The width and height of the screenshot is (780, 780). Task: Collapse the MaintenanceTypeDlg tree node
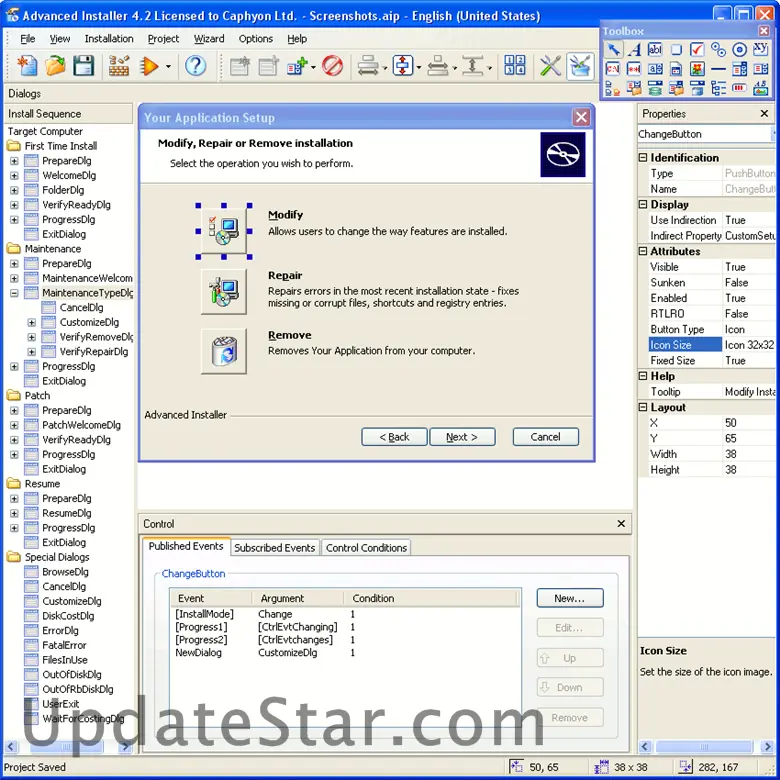pyautogui.click(x=14, y=293)
